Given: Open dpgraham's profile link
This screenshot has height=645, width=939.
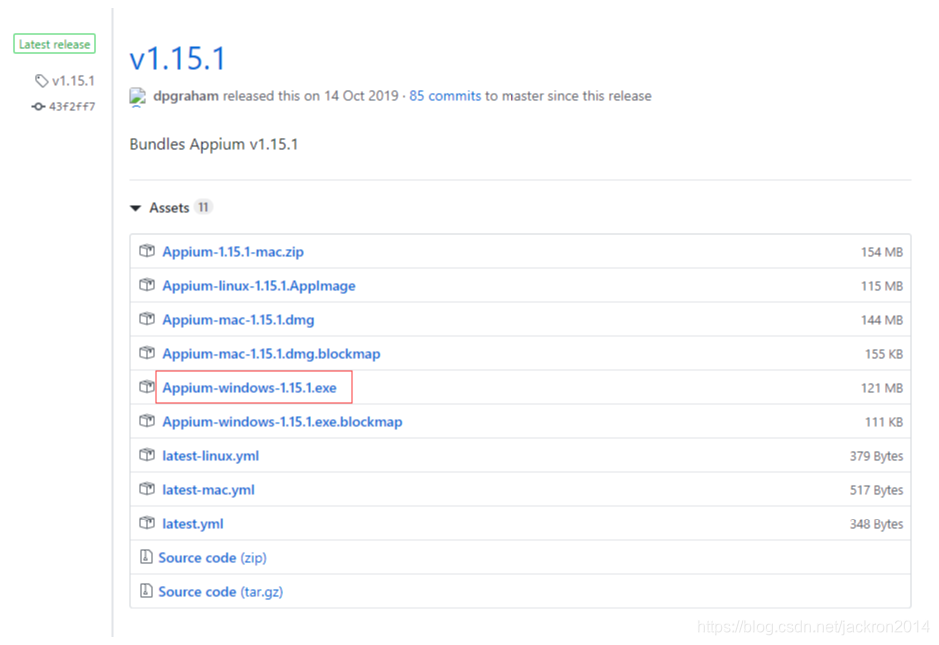Looking at the screenshot, I should (x=186, y=96).
